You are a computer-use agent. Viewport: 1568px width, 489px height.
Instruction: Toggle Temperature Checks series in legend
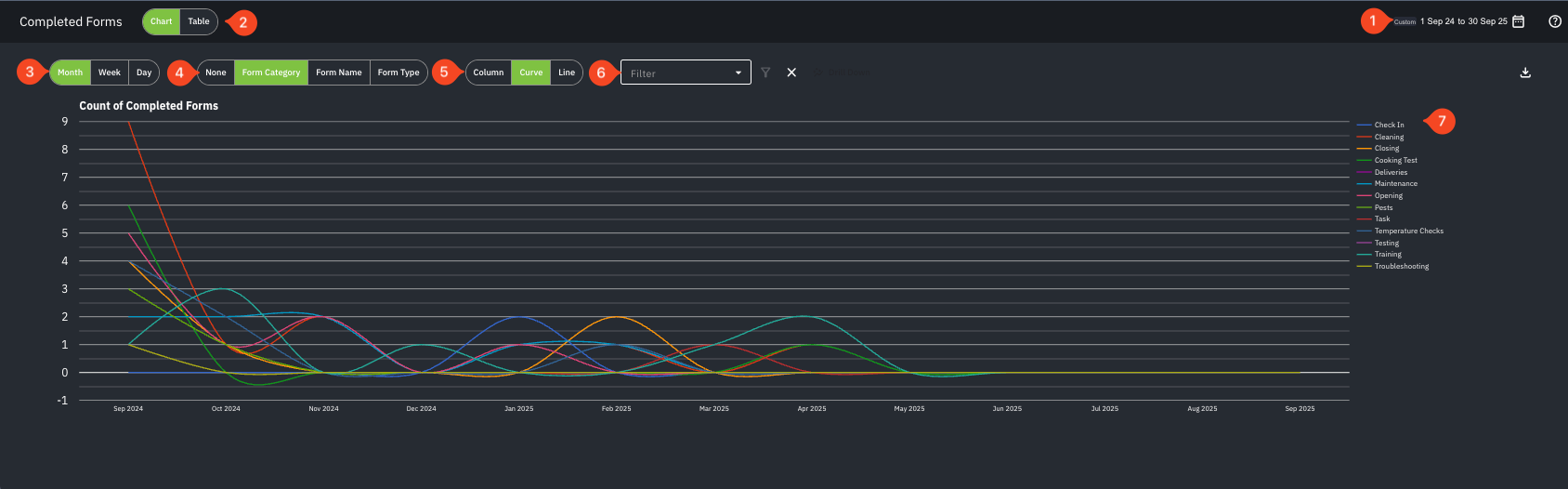coord(1400,231)
